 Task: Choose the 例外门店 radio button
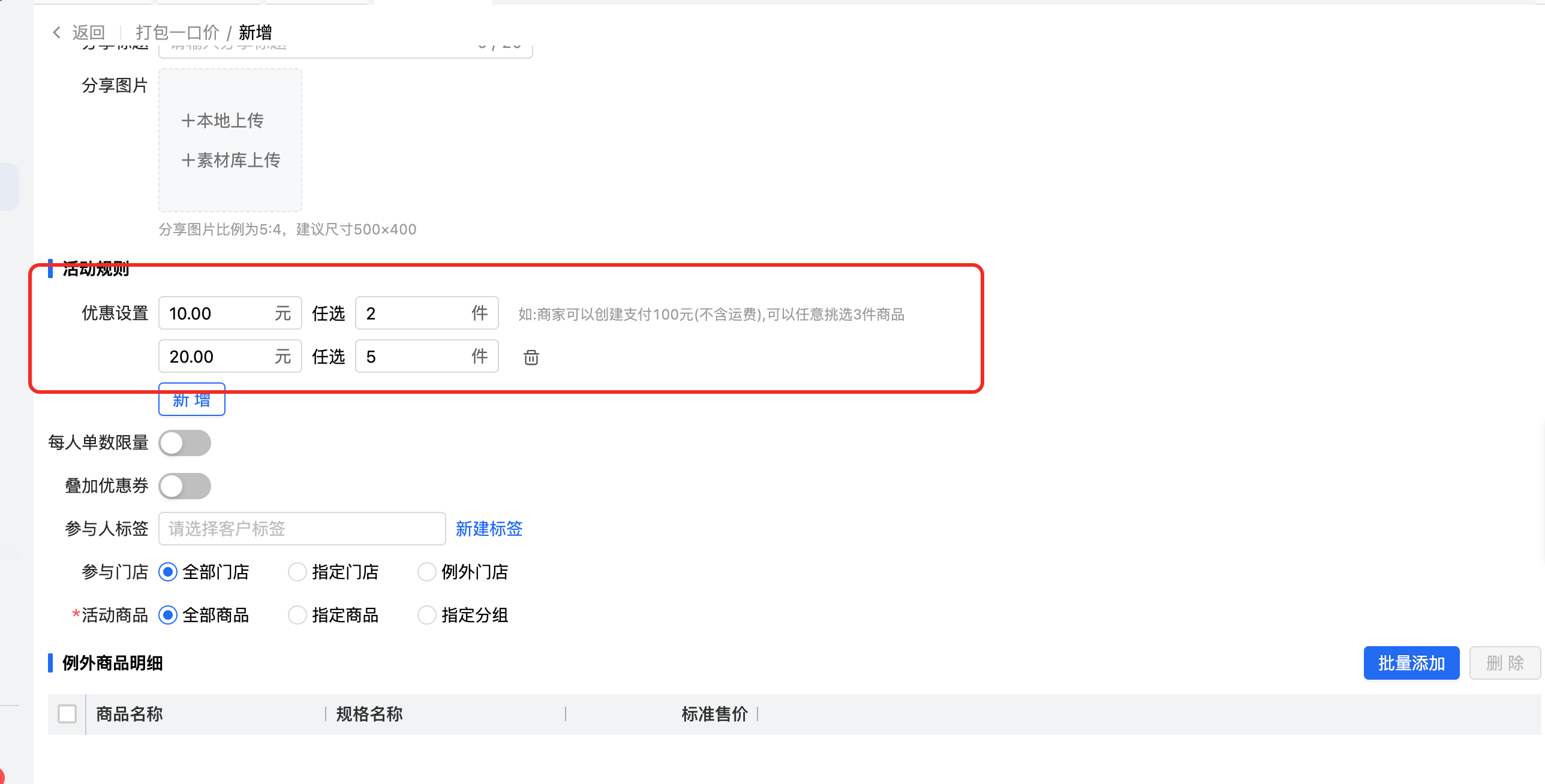[427, 572]
